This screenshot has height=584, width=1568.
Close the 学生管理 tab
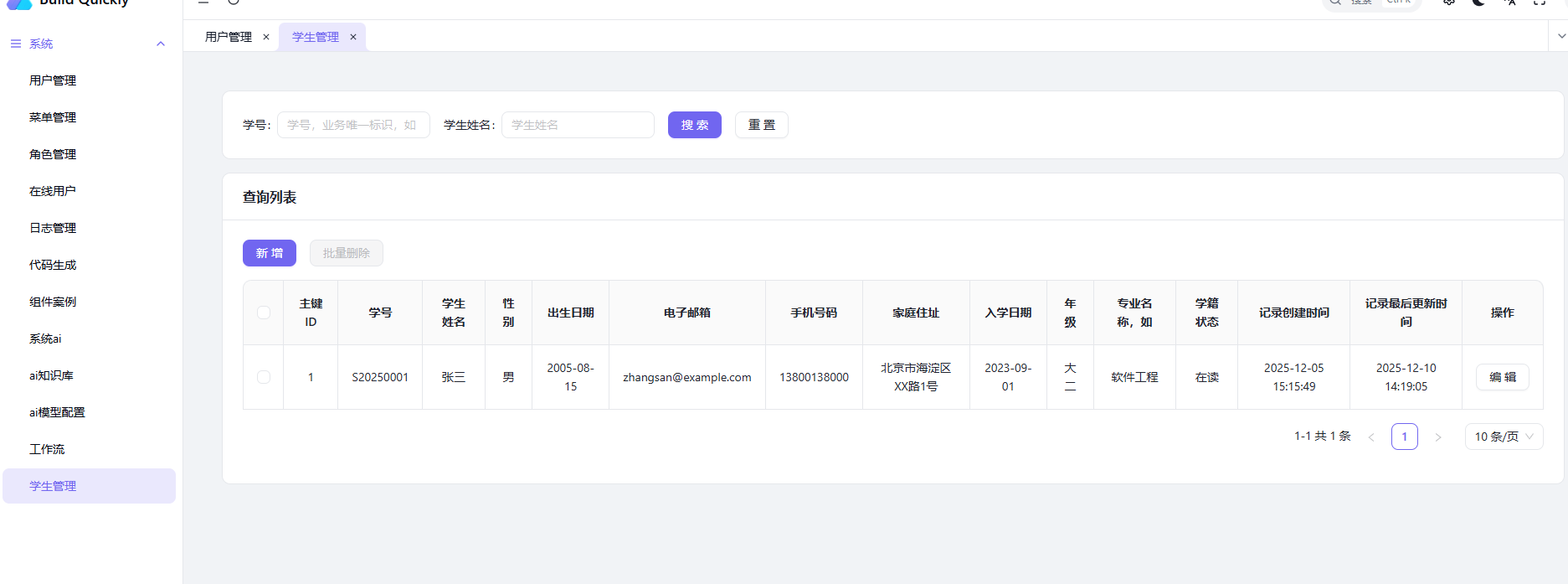tap(353, 37)
